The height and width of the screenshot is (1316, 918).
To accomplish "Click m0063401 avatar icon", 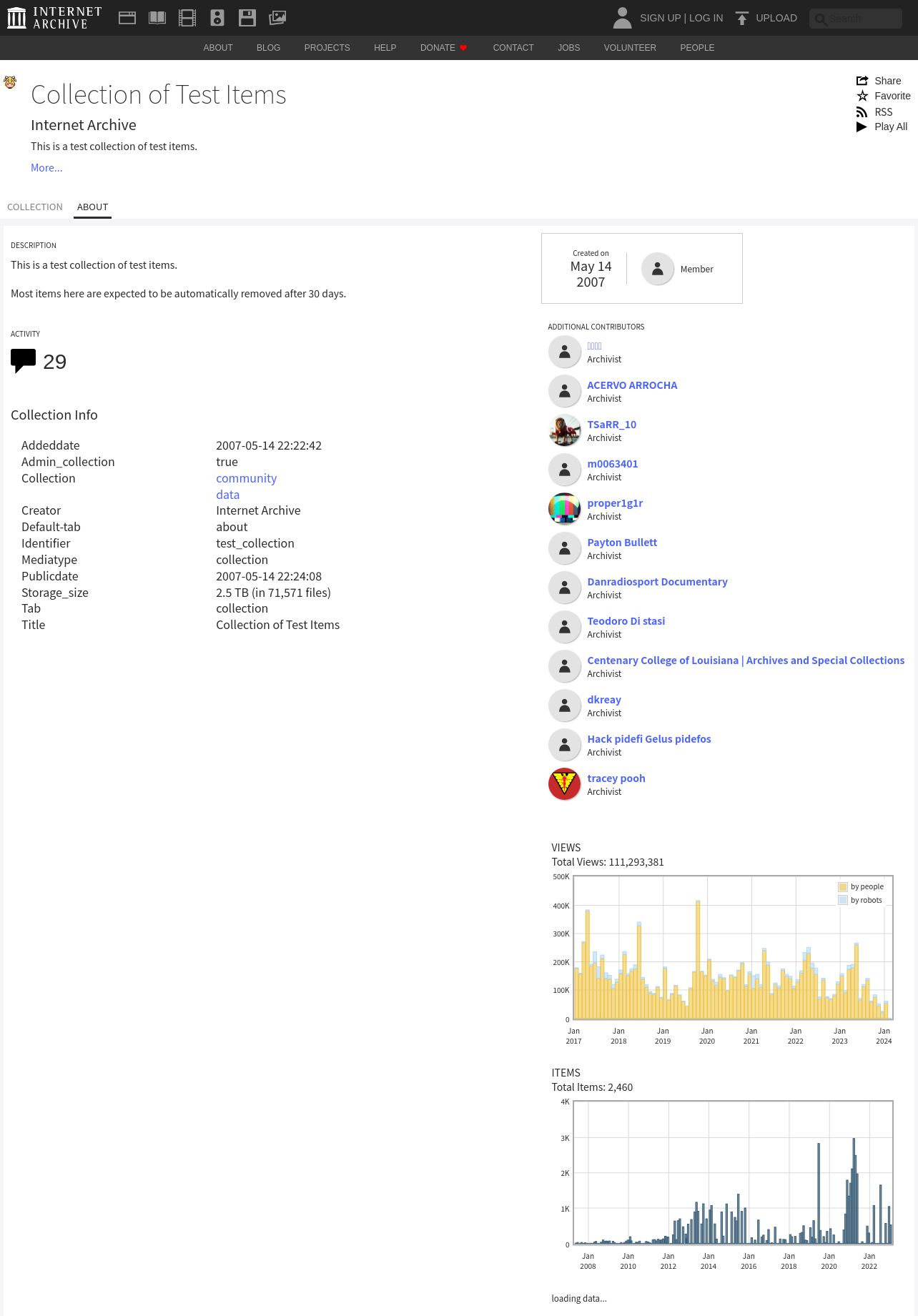I will coord(565,470).
